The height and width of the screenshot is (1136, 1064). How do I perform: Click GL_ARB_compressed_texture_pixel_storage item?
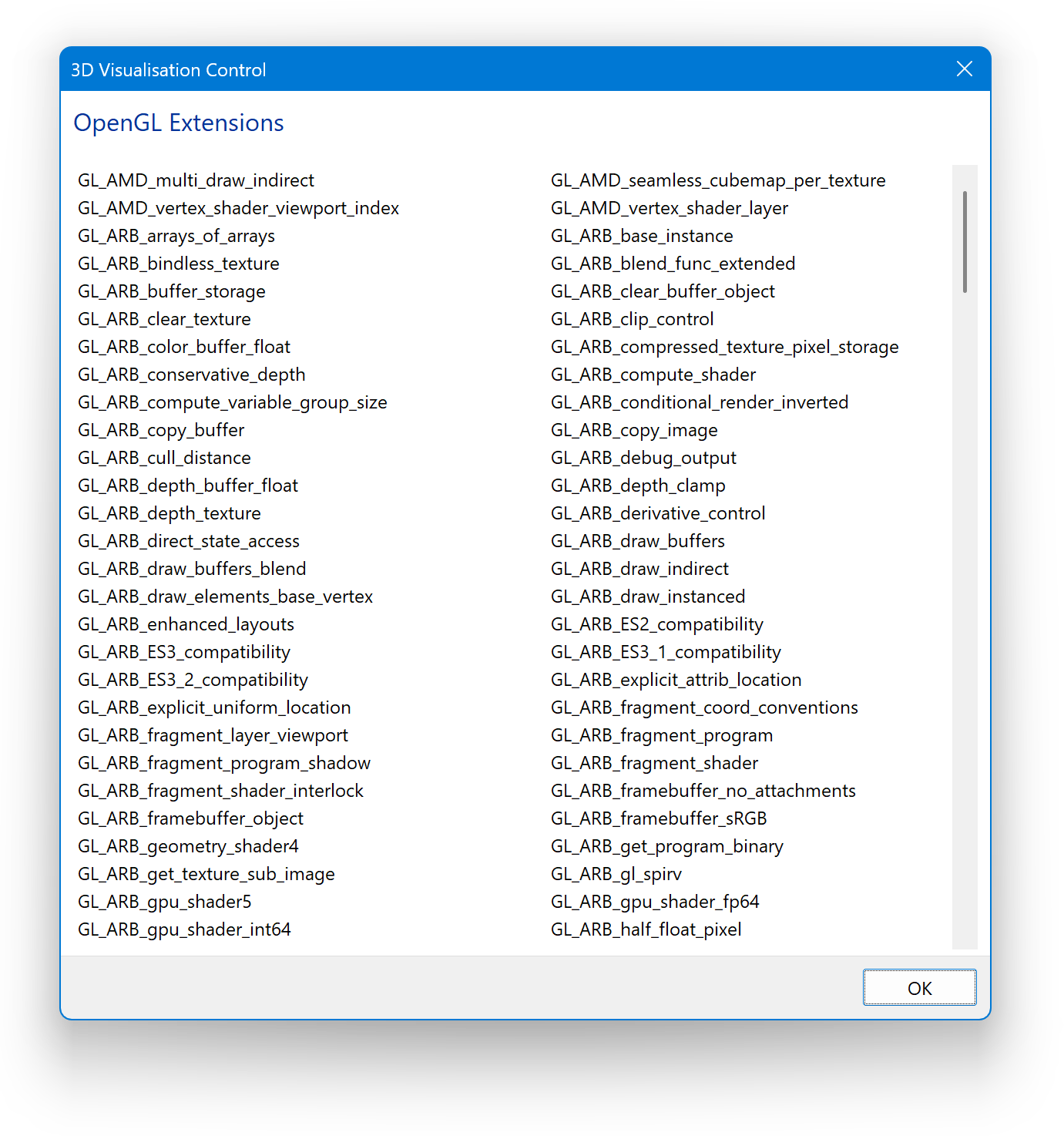pos(724,347)
